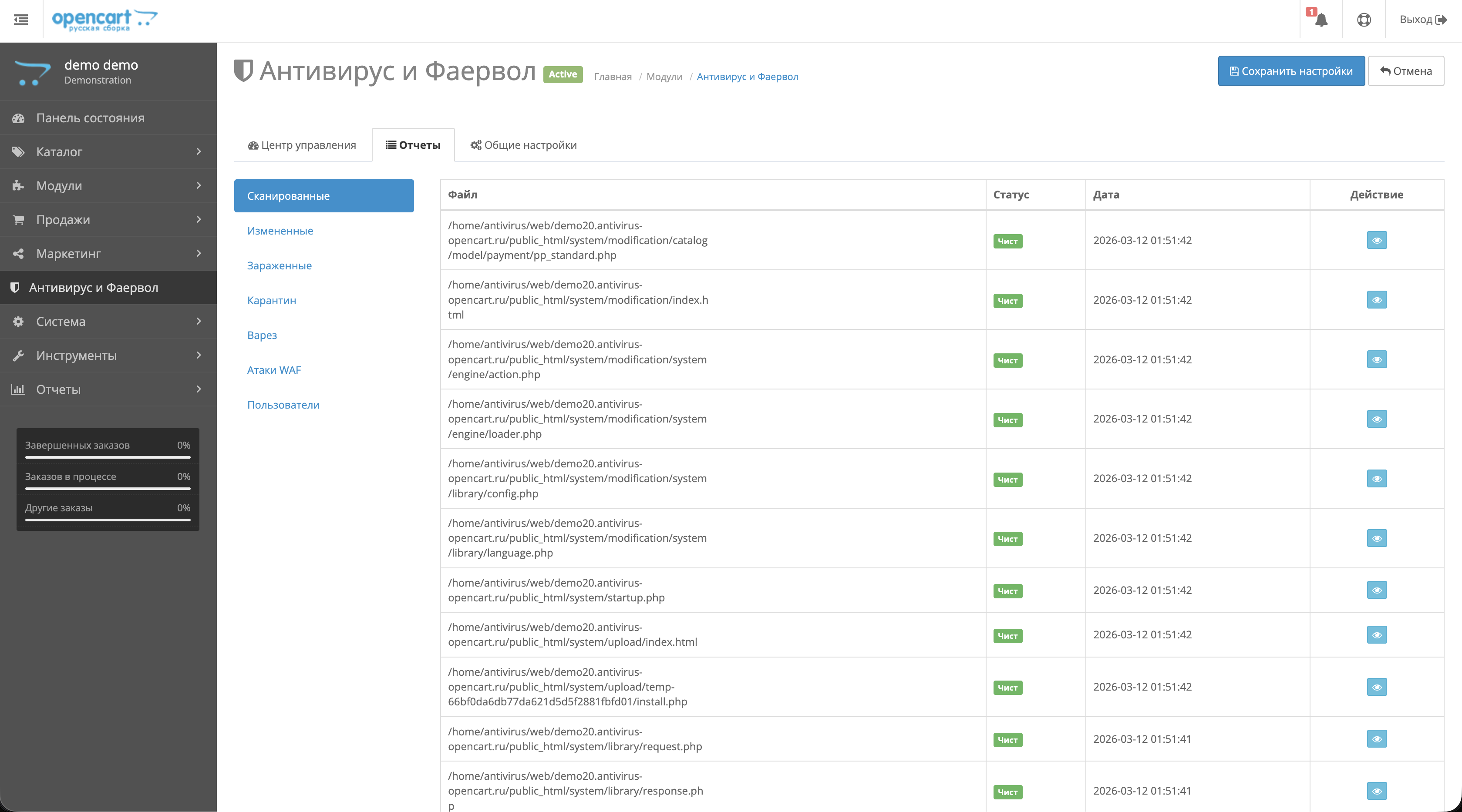The height and width of the screenshot is (812, 1462).
Task: View details of pp_standard.php file via eye button
Action: click(x=1376, y=241)
